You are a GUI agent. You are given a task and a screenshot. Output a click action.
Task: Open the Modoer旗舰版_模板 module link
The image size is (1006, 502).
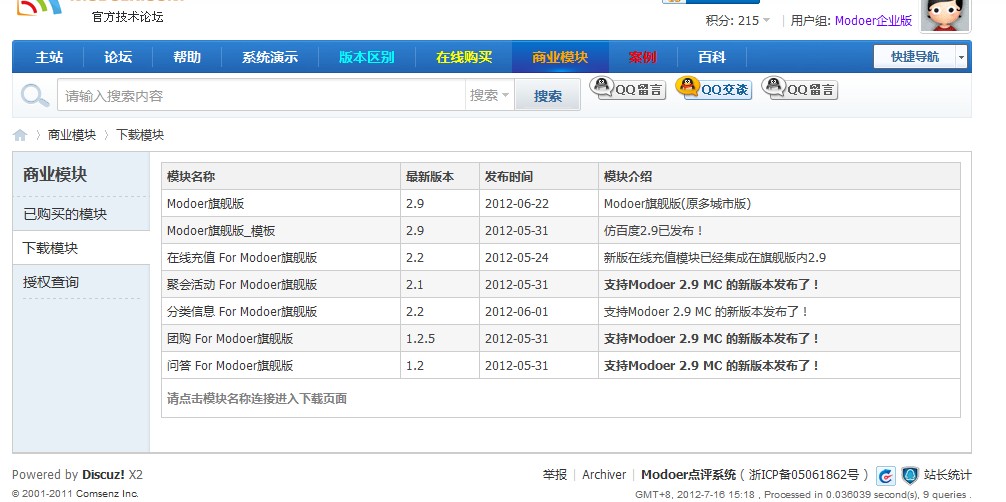click(x=221, y=230)
